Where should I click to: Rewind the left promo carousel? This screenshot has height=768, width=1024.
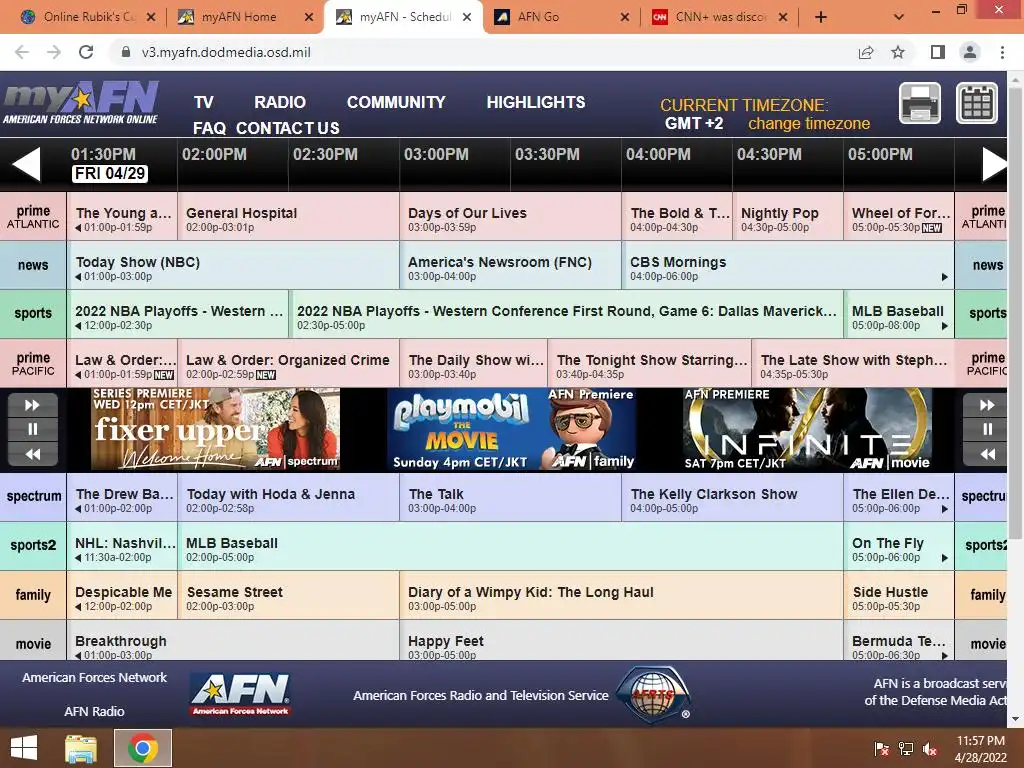(33, 454)
